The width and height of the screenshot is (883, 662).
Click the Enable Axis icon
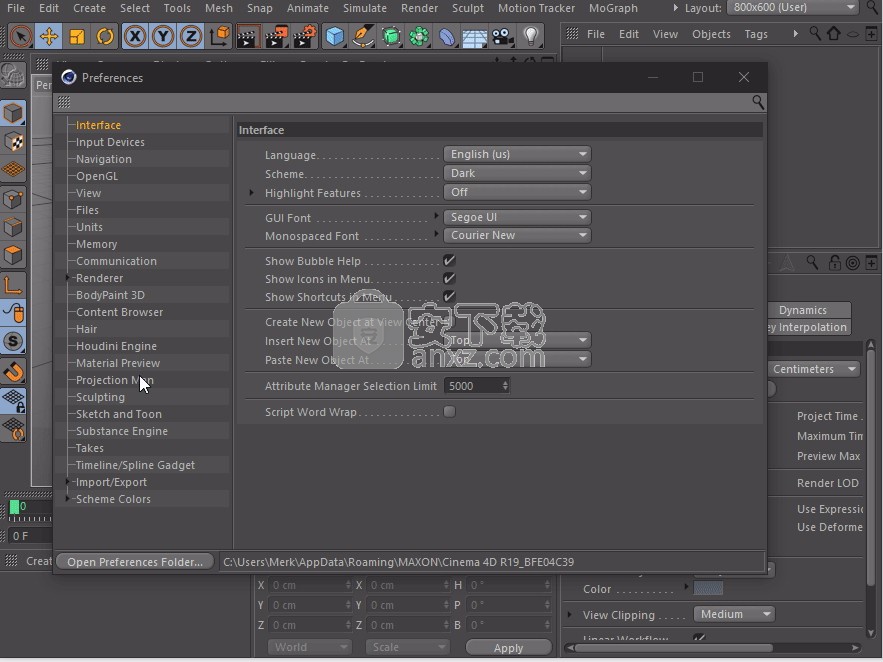pyautogui.click(x=14, y=285)
